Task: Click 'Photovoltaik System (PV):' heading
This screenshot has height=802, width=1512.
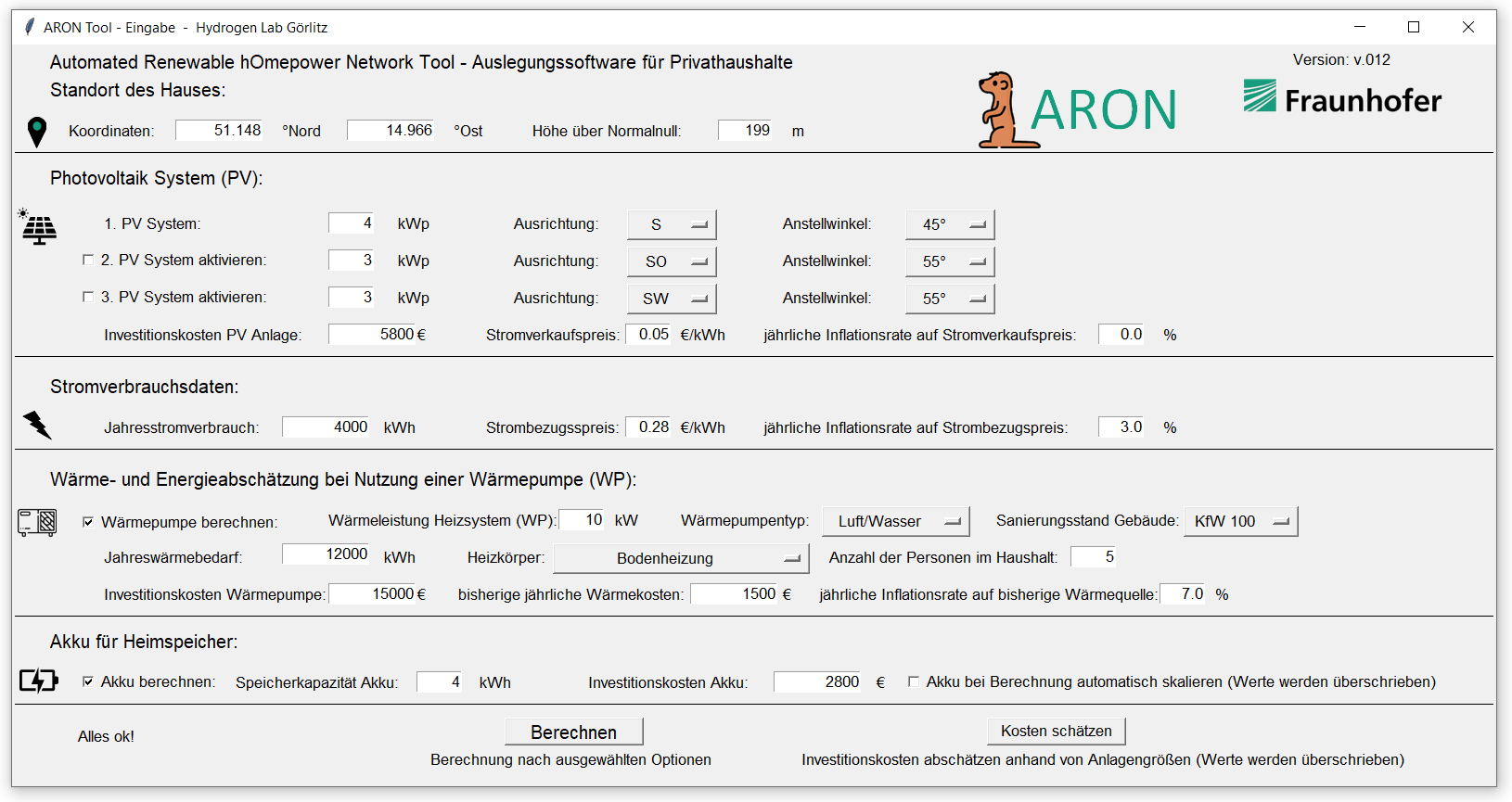Action: 157,178
